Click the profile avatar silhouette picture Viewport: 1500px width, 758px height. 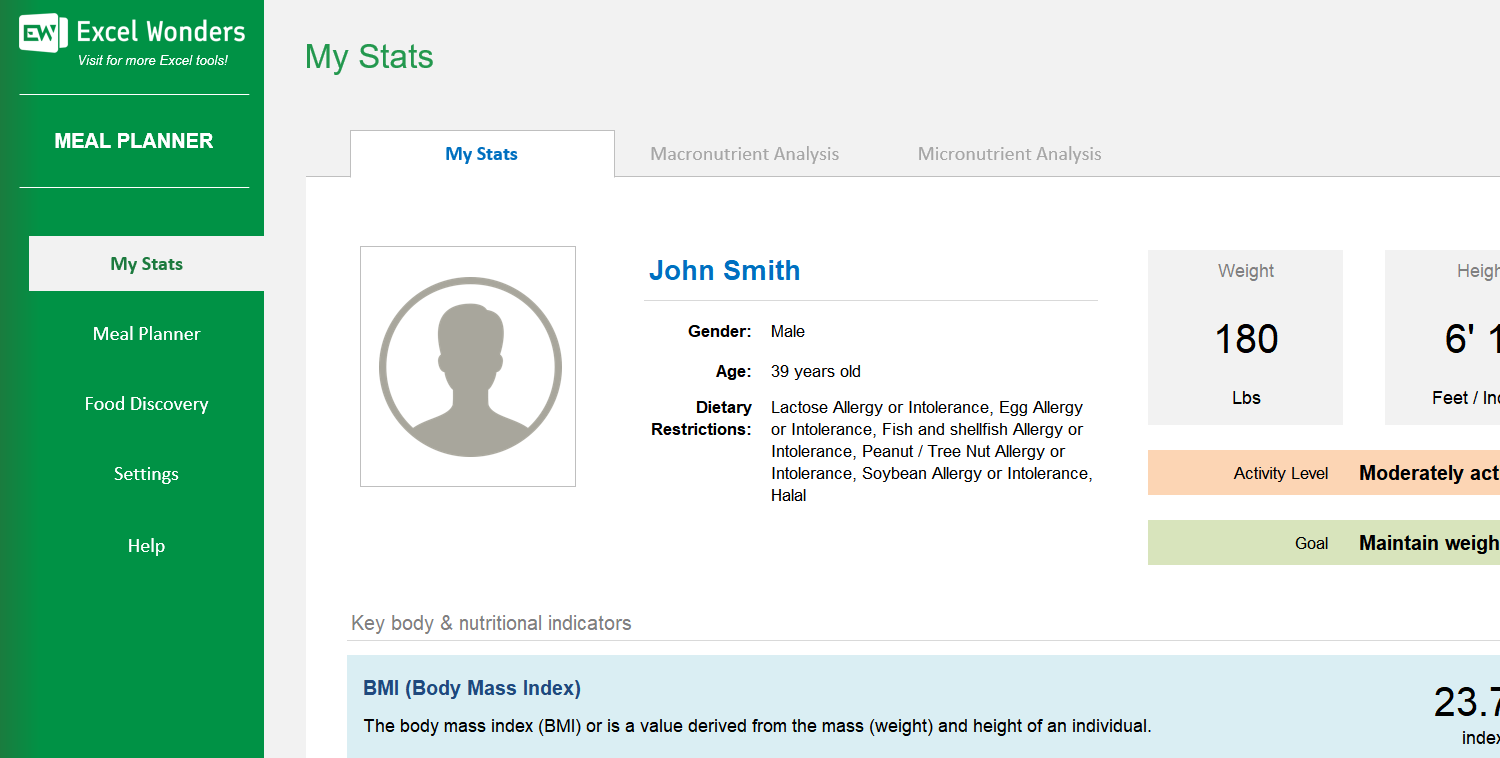click(468, 367)
